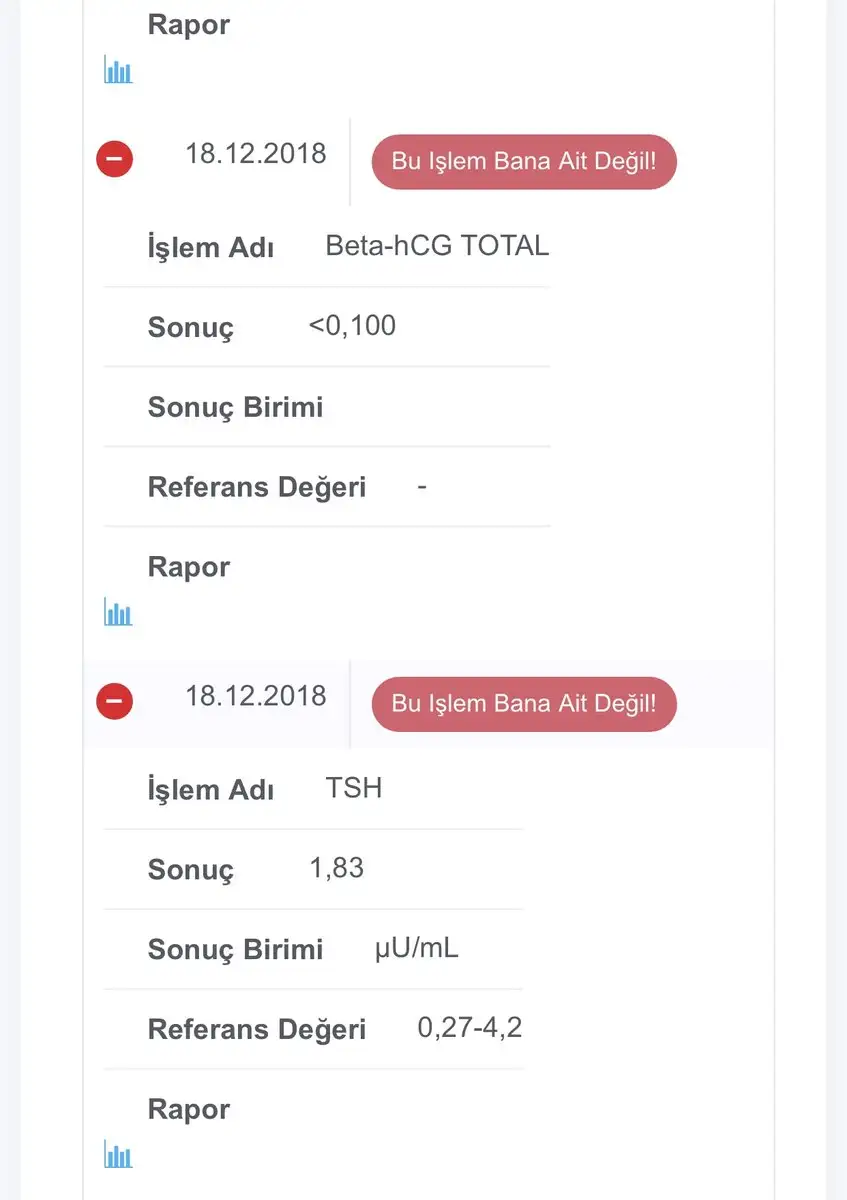Click the TSH test name
Image resolution: width=847 pixels, height=1200 pixels.
[354, 788]
